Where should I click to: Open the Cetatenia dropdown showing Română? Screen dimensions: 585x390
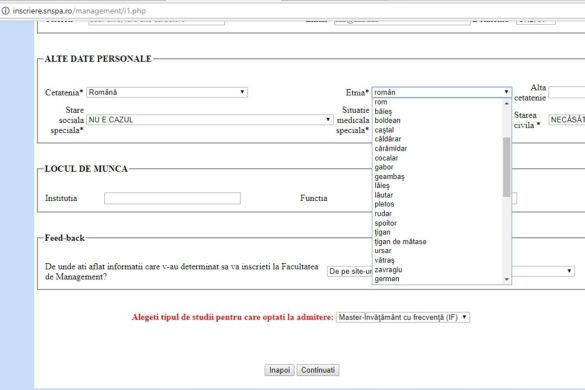[167, 92]
